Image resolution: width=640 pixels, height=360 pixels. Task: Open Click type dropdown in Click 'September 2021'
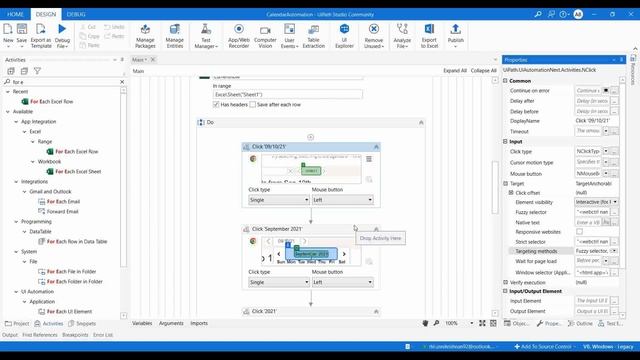click(279, 282)
